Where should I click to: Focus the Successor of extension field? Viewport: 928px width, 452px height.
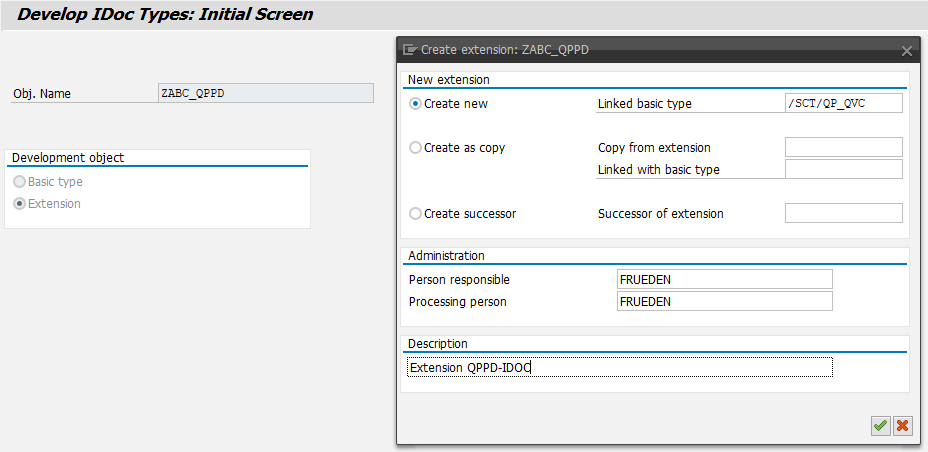[843, 213]
